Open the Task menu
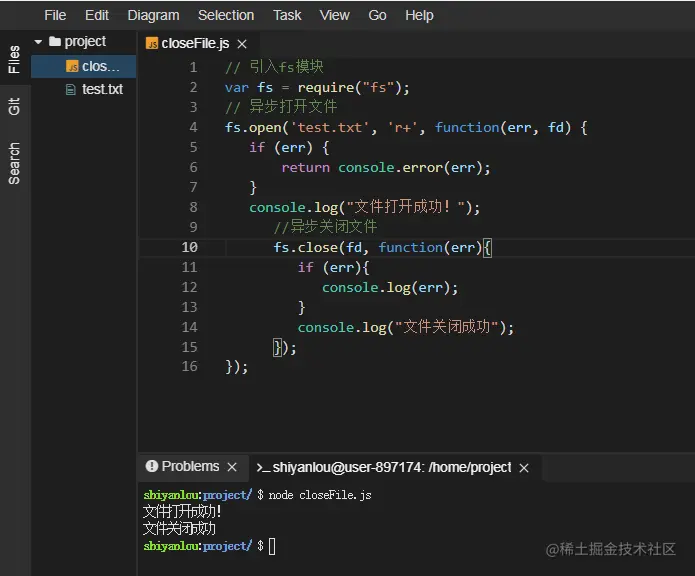Image resolution: width=695 pixels, height=576 pixels. click(x=287, y=16)
